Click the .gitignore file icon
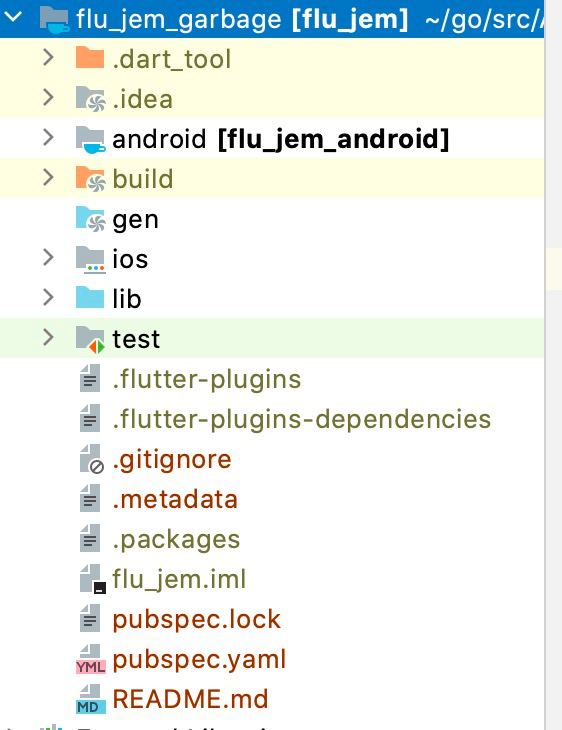Screen dimensions: 562x730 tap(92, 459)
